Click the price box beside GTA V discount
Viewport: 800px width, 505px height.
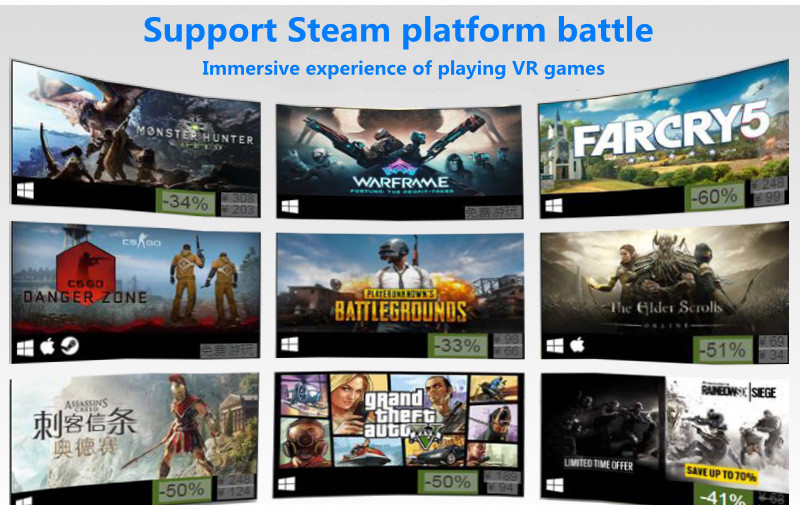coord(501,483)
